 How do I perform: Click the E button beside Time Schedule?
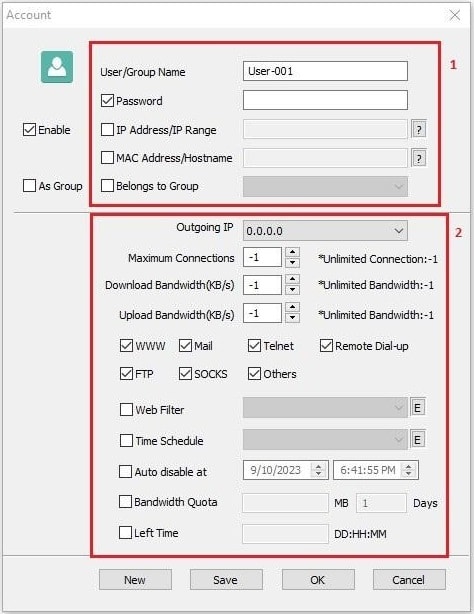[x=417, y=439]
